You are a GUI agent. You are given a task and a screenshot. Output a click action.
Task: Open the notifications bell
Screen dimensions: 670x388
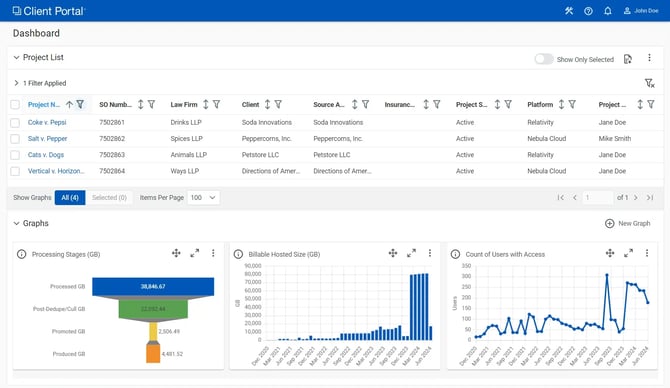point(608,11)
